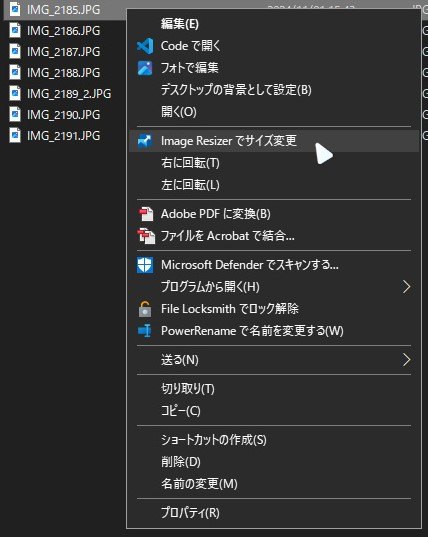Click the file icon of IMG_2189_2.JPG
This screenshot has height=537, width=428.
click(x=15, y=93)
